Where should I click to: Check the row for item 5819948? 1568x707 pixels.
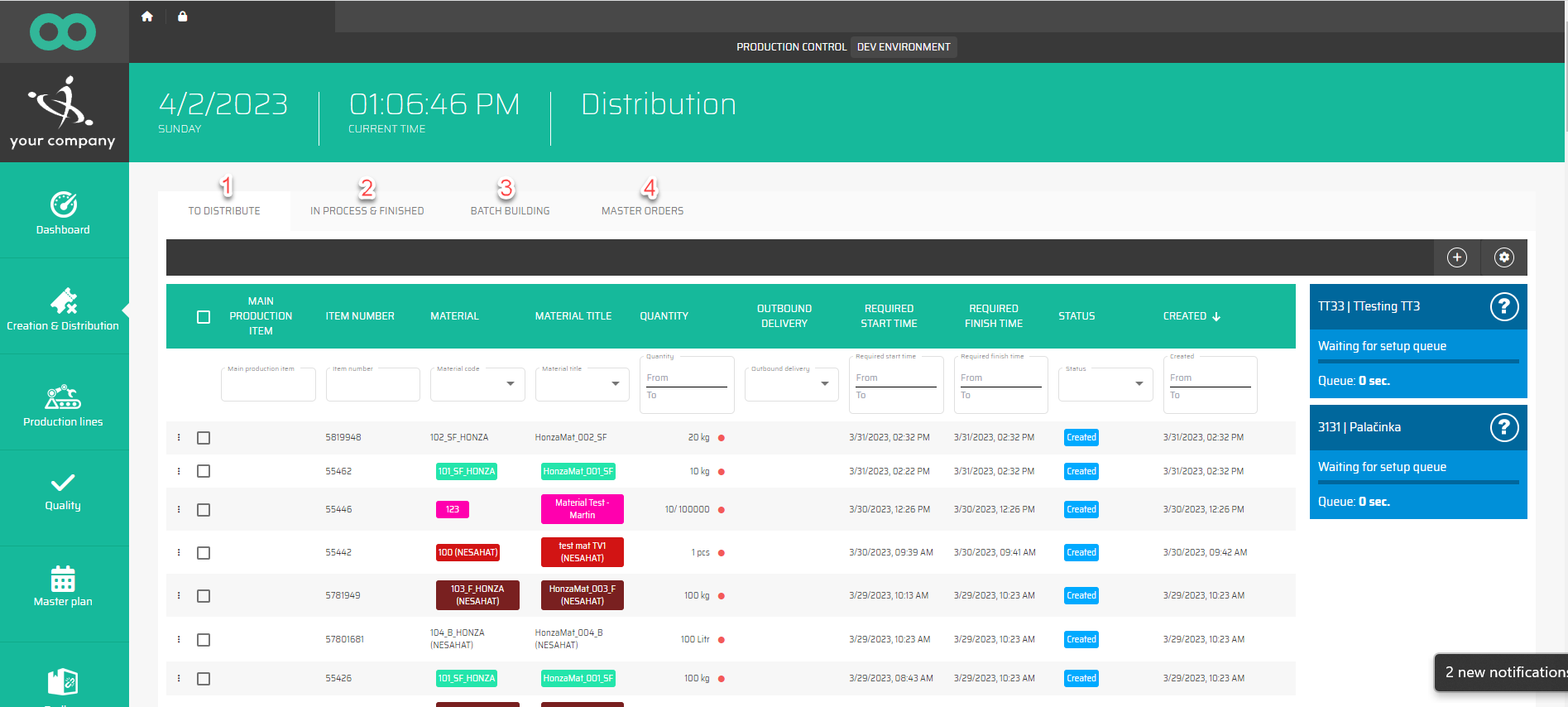204,438
